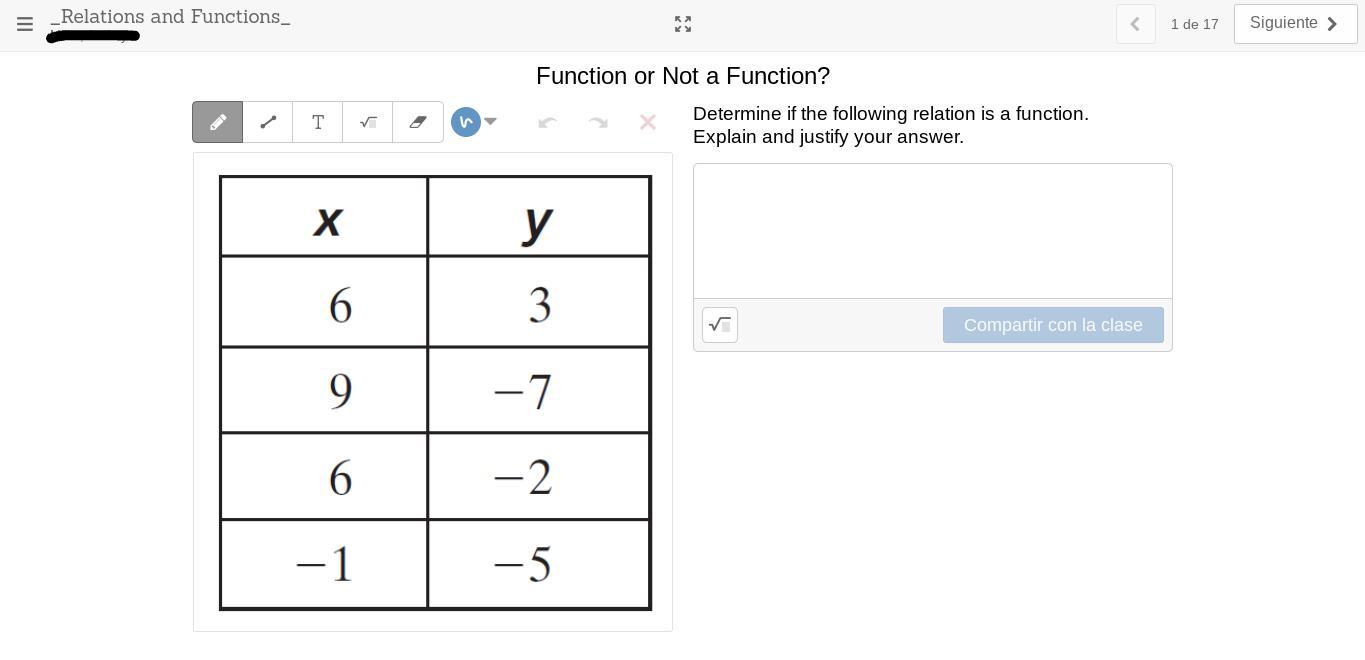Select the eraser tool
Image resolution: width=1365 pixels, height=660 pixels.
418,122
